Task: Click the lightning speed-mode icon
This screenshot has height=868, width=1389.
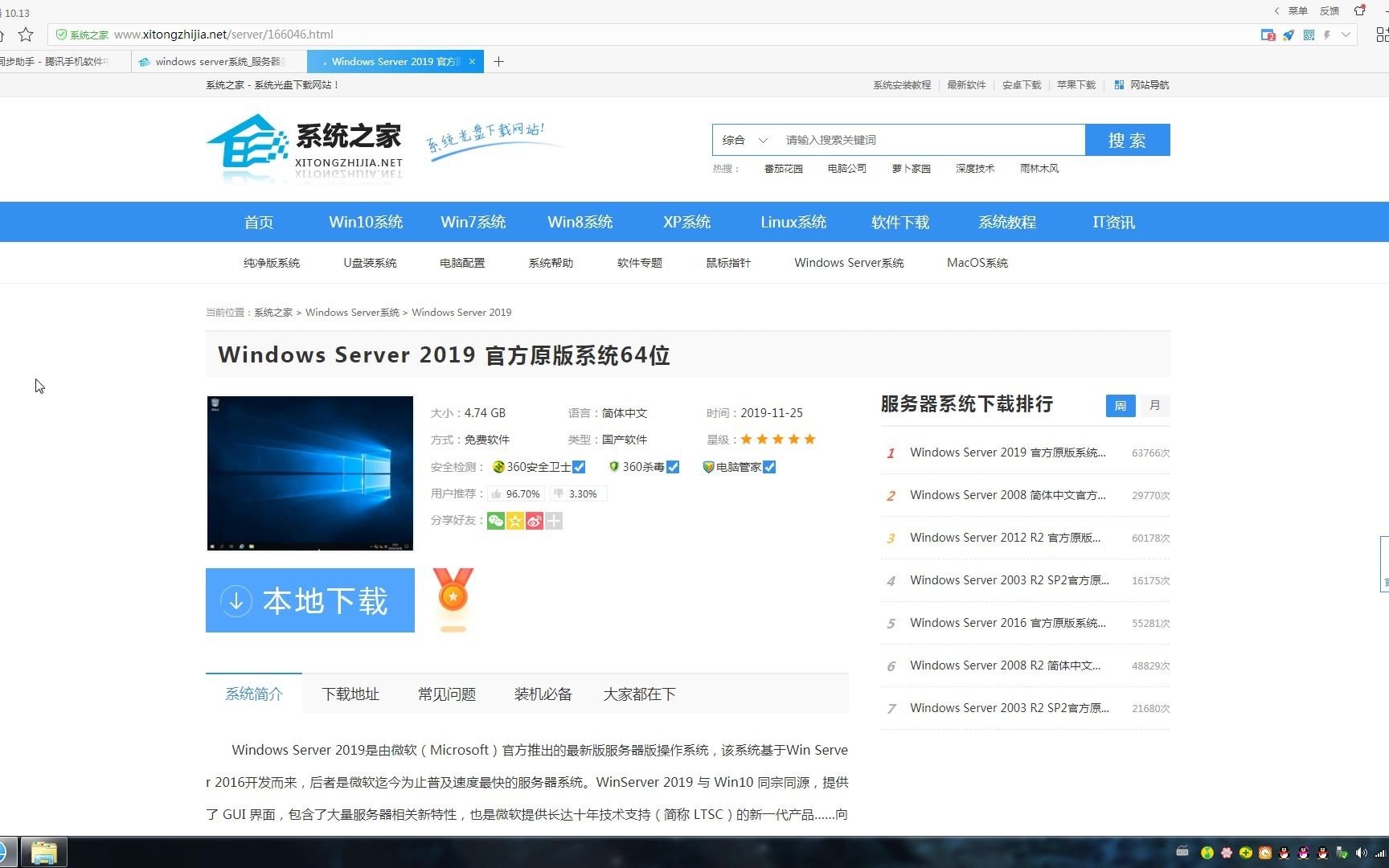Action: [x=1327, y=35]
